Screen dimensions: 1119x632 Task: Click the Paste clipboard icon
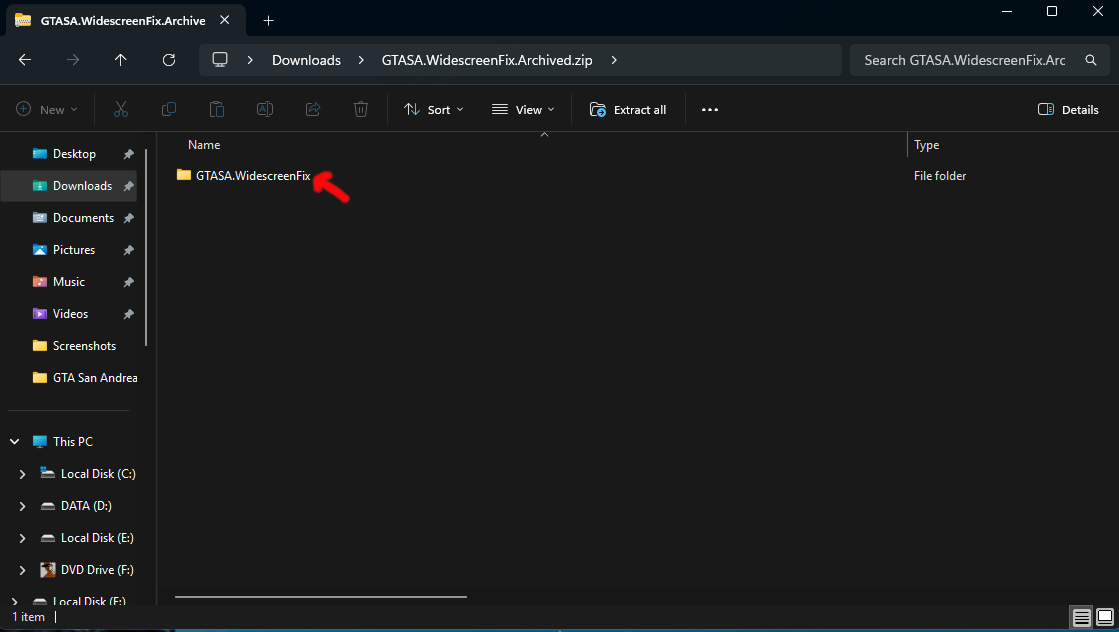pyautogui.click(x=217, y=109)
